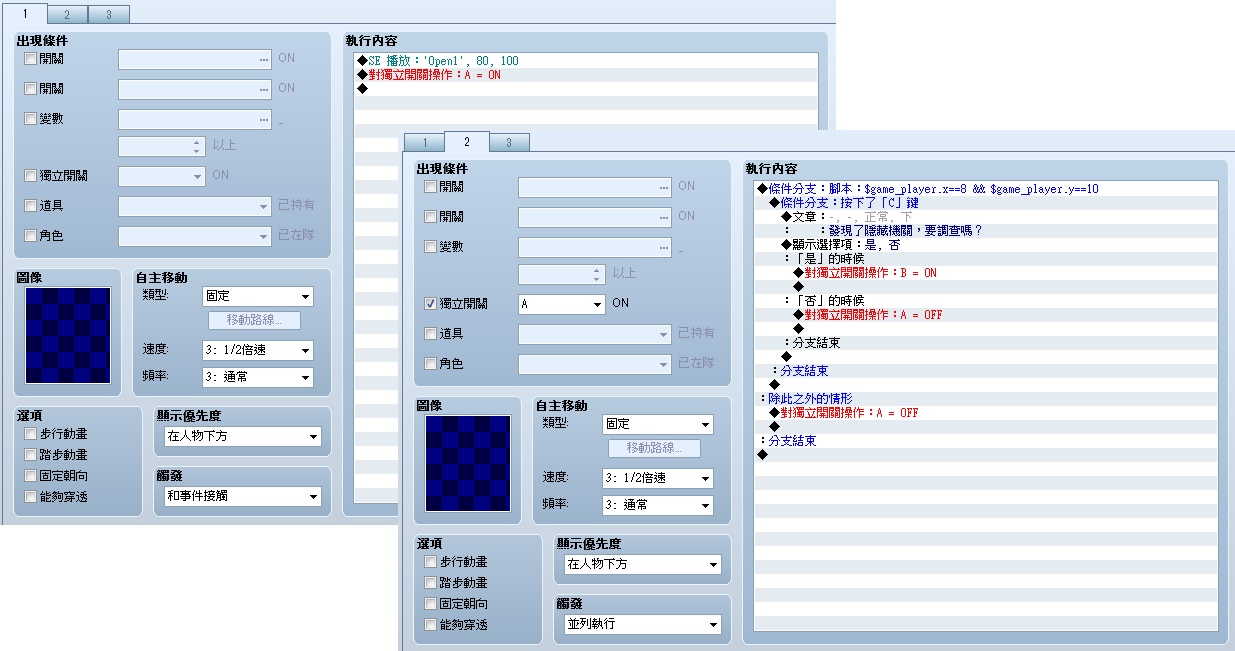Viewport: 1235px width, 651px height.
Task: Switch to tab 3 in the back page-1 panel
Action: (108, 15)
